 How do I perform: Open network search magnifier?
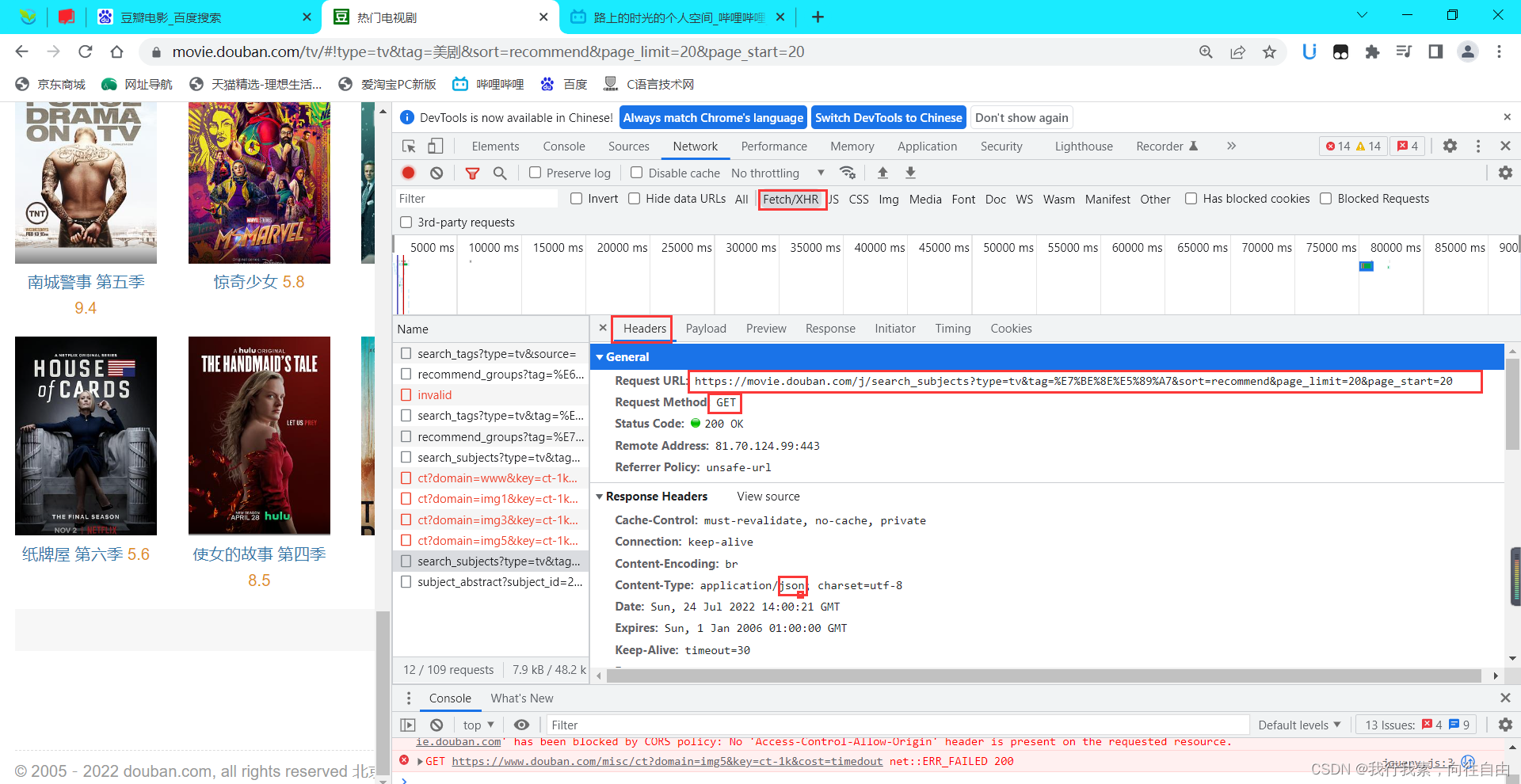pyautogui.click(x=500, y=173)
